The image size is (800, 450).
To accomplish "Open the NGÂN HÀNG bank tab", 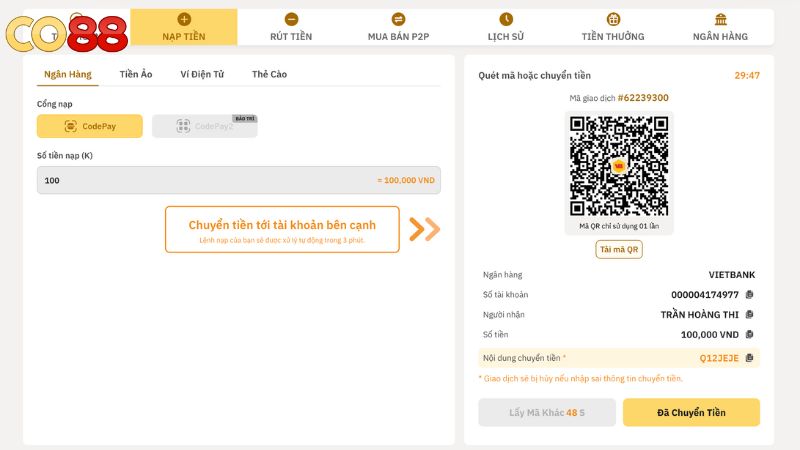I will click(x=720, y=27).
